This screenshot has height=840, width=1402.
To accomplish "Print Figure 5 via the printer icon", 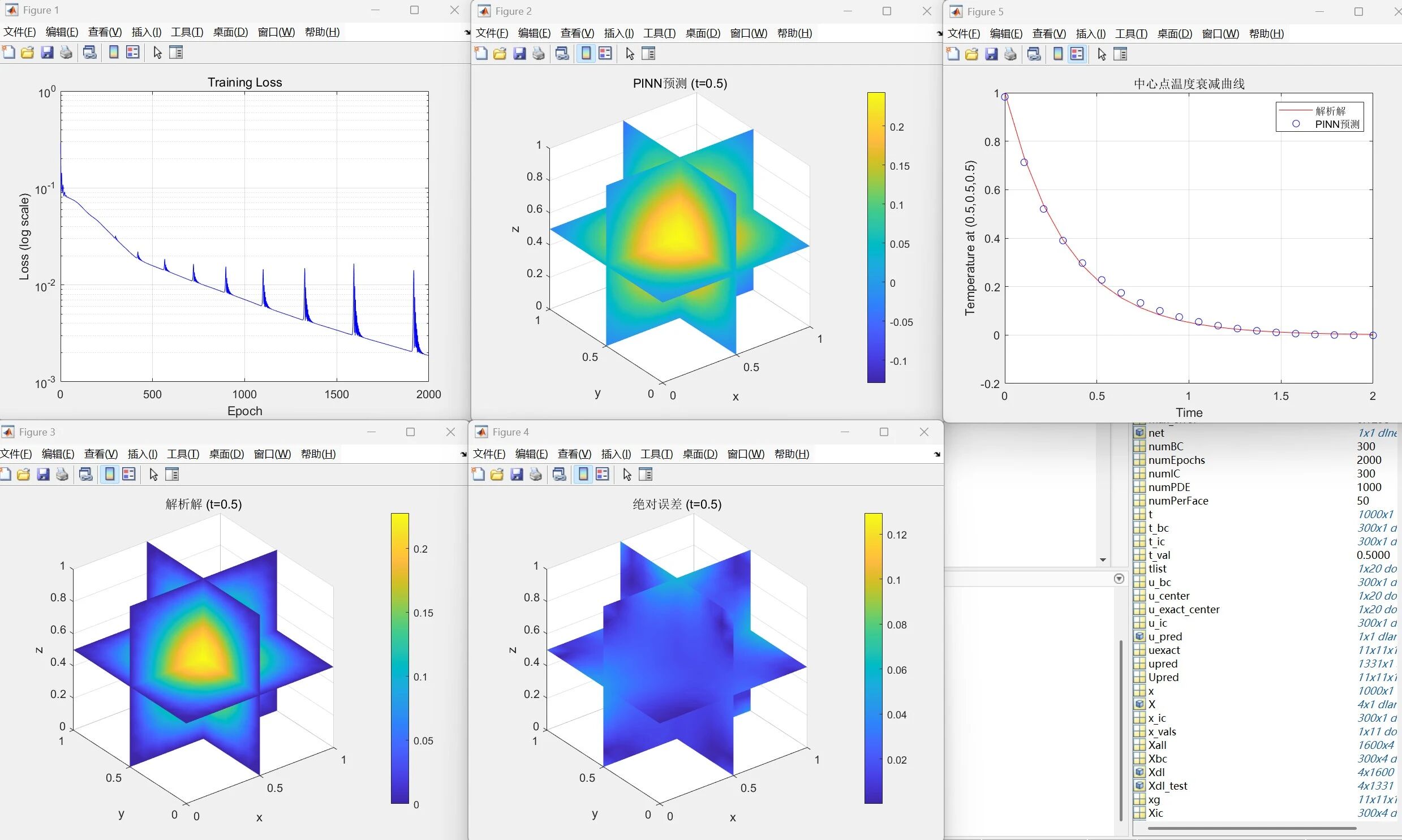I will 1010,54.
